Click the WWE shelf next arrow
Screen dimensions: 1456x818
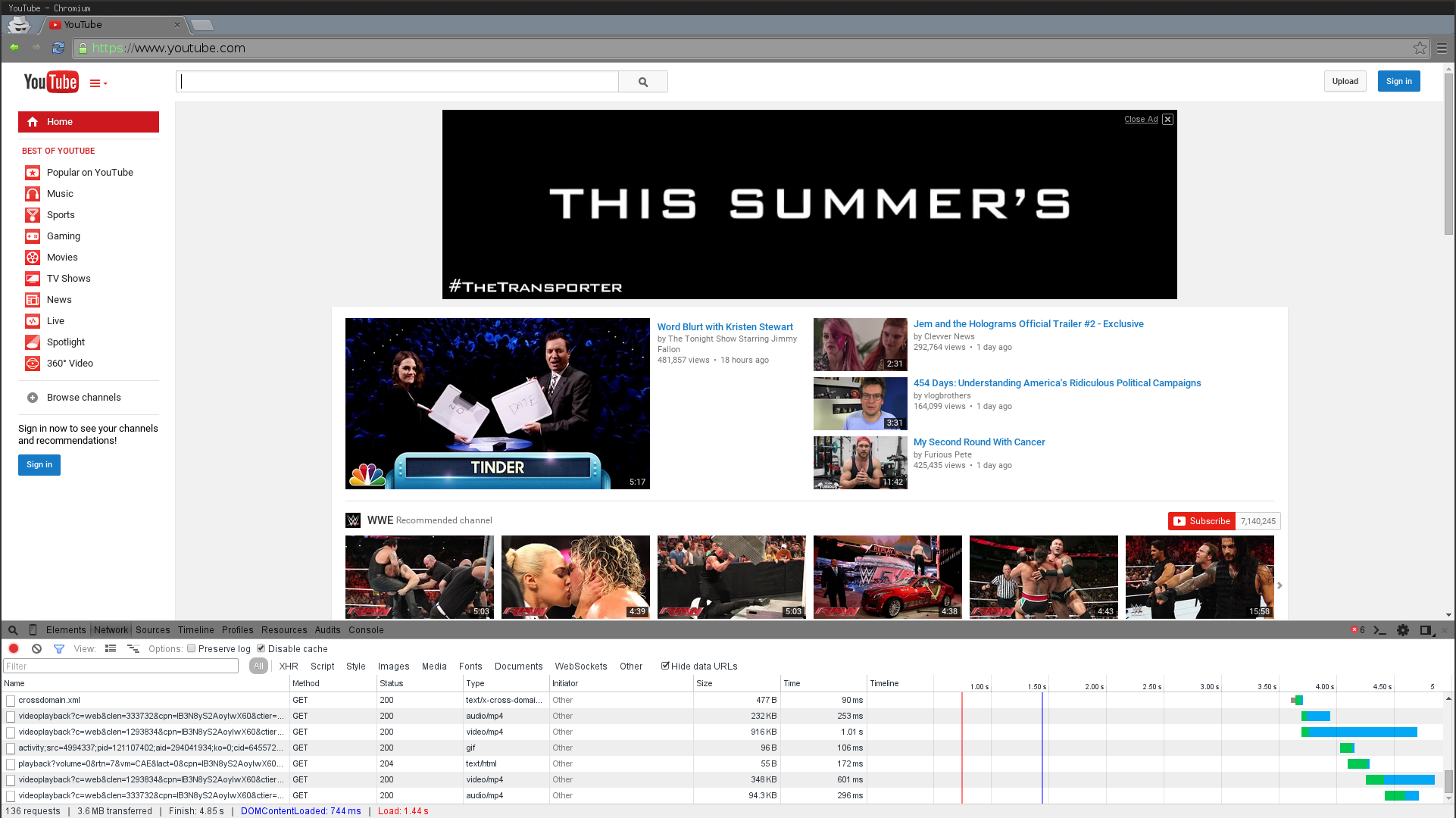tap(1279, 585)
